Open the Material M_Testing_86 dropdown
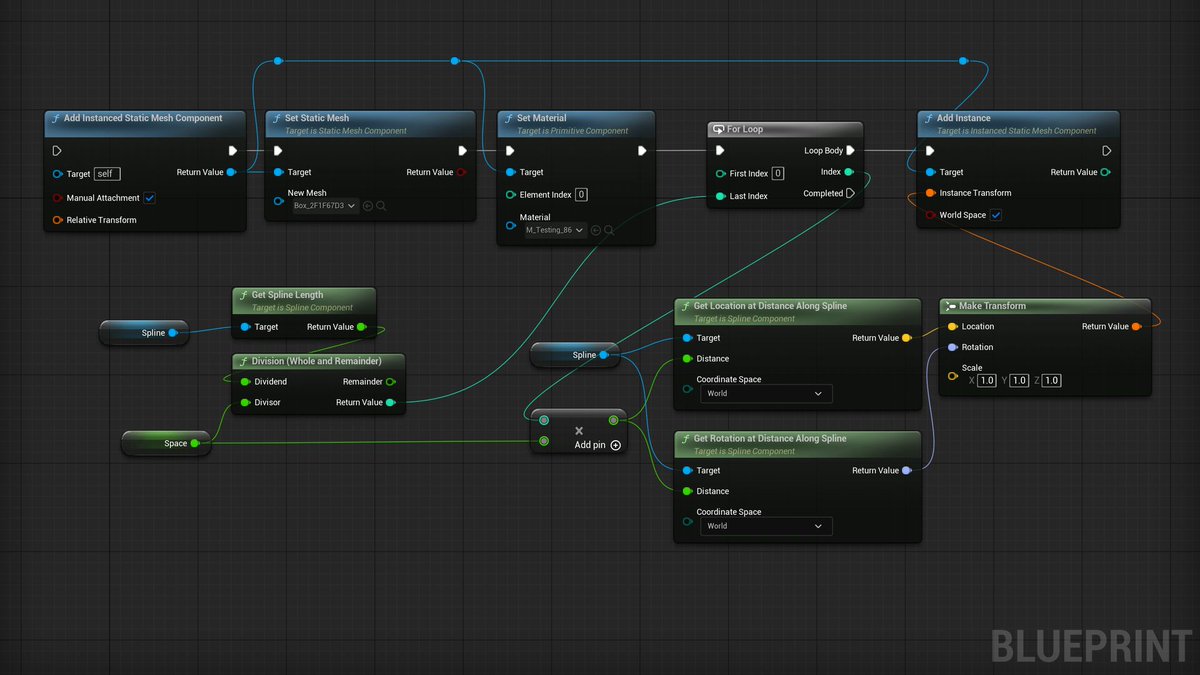The image size is (1200, 675). pos(557,230)
